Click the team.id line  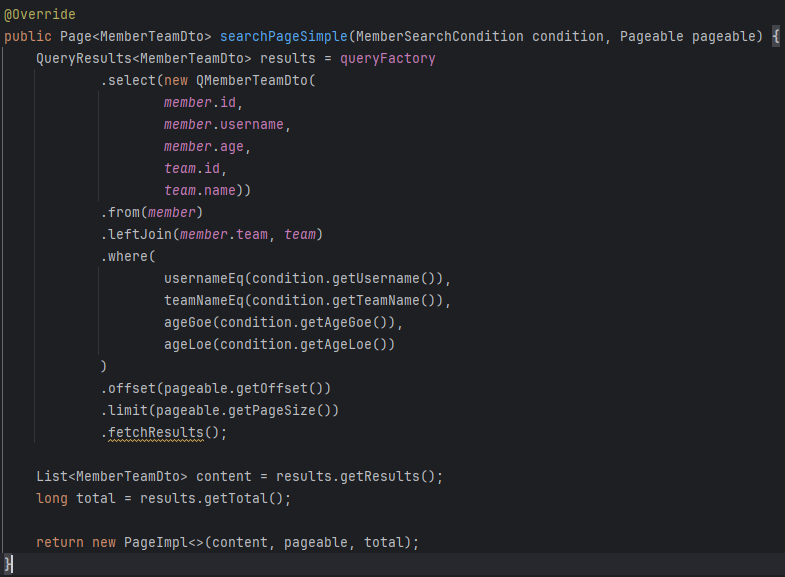pyautogui.click(x=195, y=169)
